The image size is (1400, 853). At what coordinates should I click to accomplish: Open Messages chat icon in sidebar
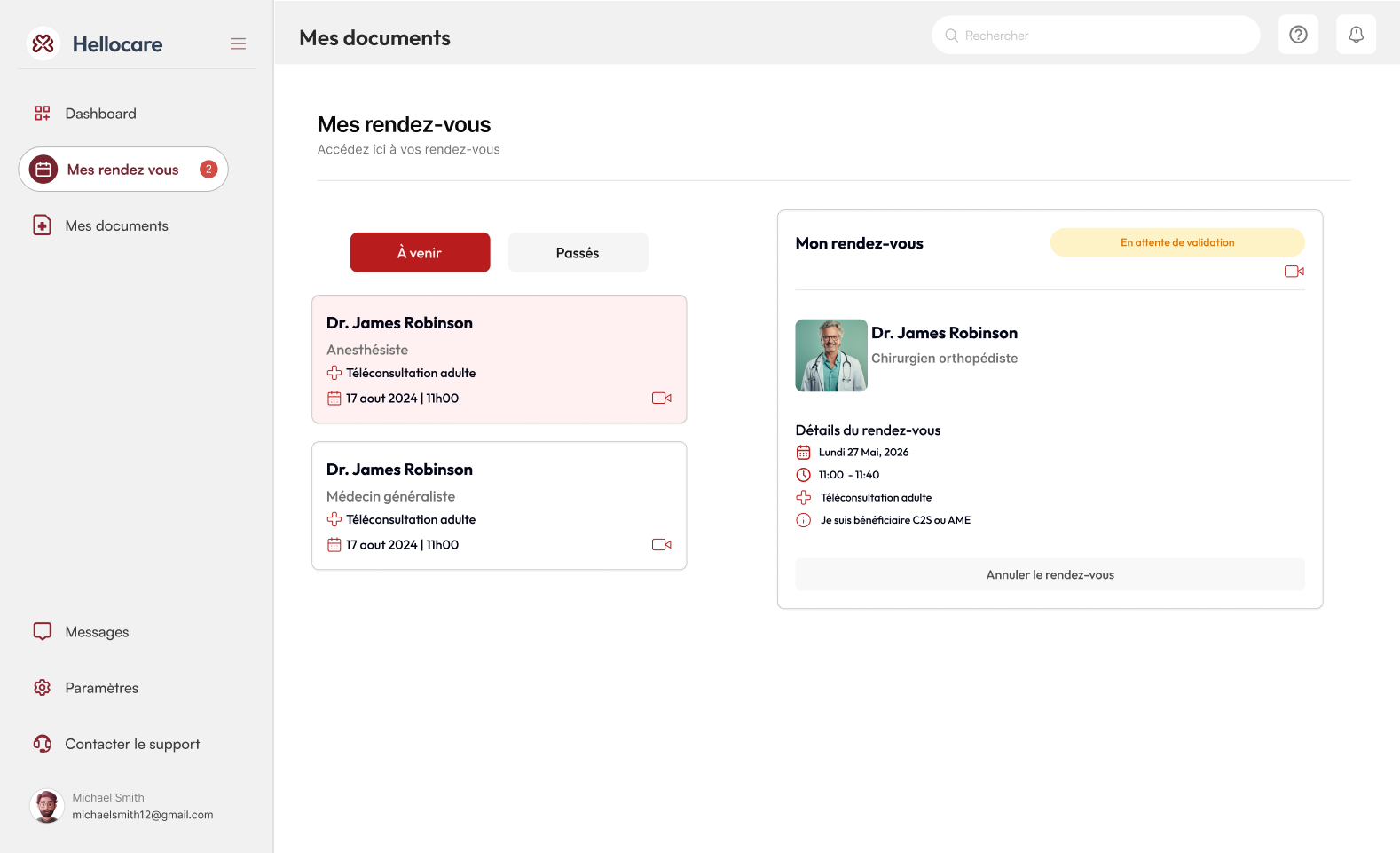[43, 631]
